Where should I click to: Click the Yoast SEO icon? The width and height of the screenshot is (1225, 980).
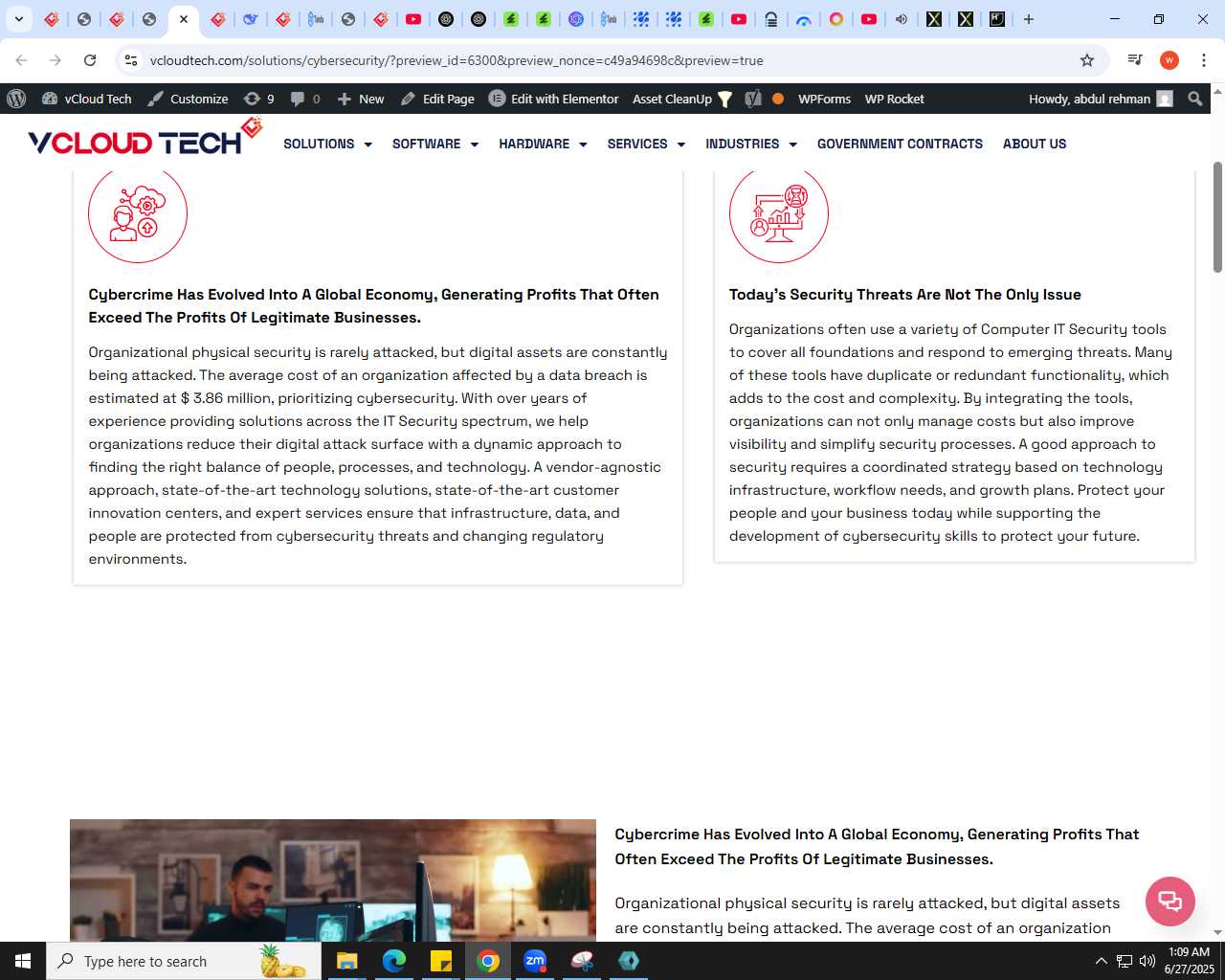(753, 99)
